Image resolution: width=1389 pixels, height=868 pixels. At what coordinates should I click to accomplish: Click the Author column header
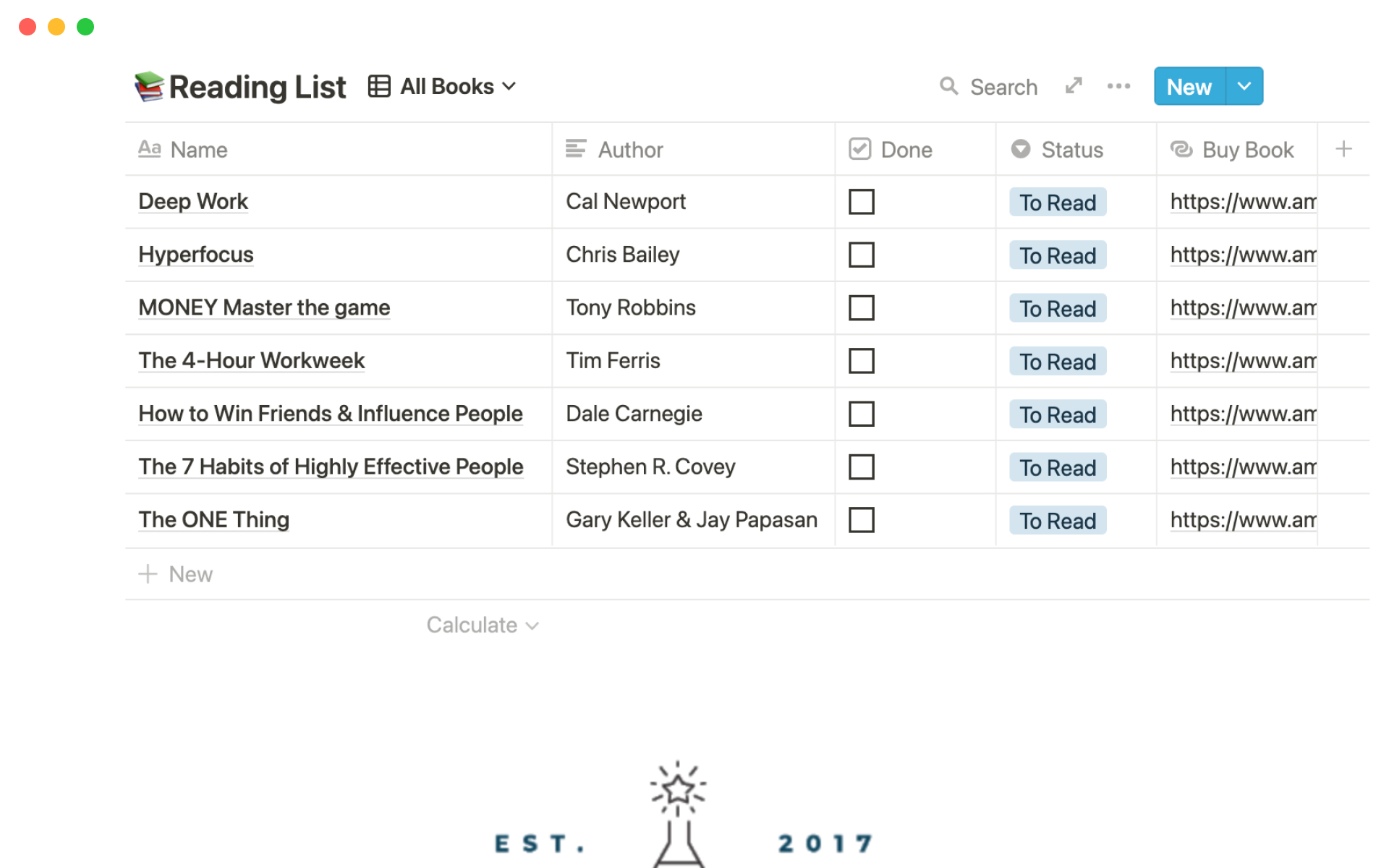[629, 150]
